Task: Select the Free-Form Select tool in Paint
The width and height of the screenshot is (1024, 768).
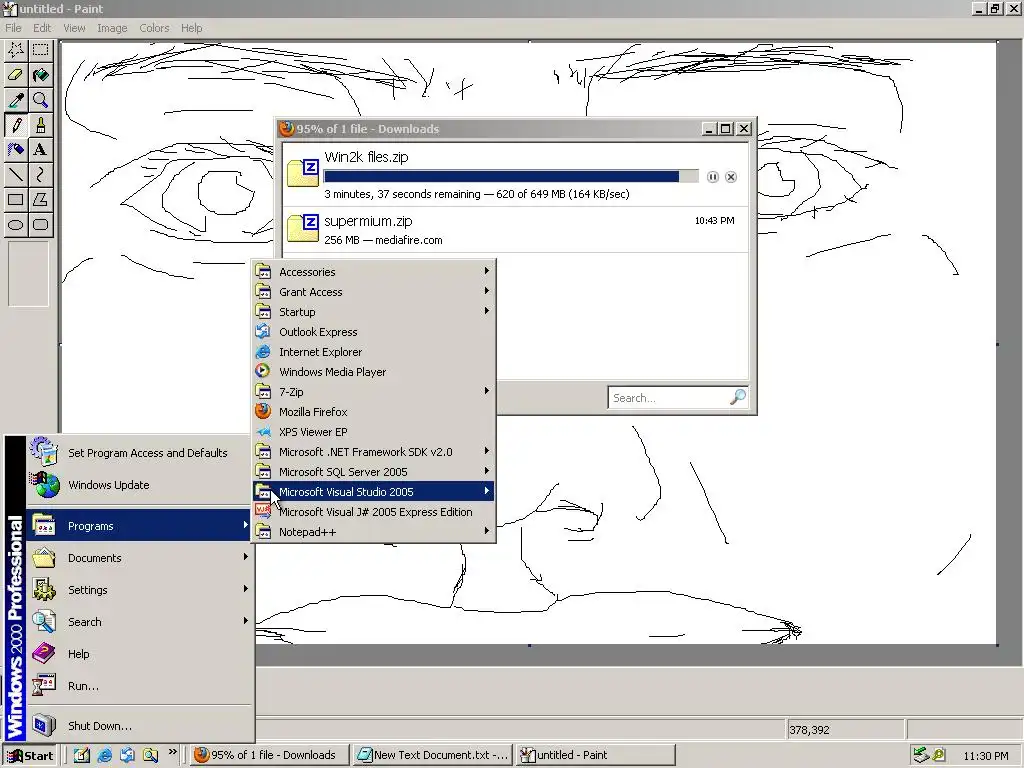Action: coord(16,50)
